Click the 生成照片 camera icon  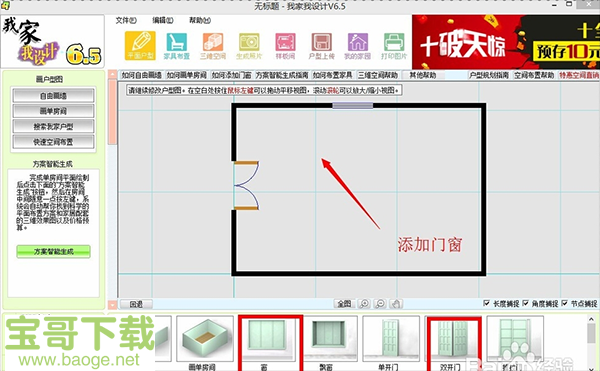(249, 46)
